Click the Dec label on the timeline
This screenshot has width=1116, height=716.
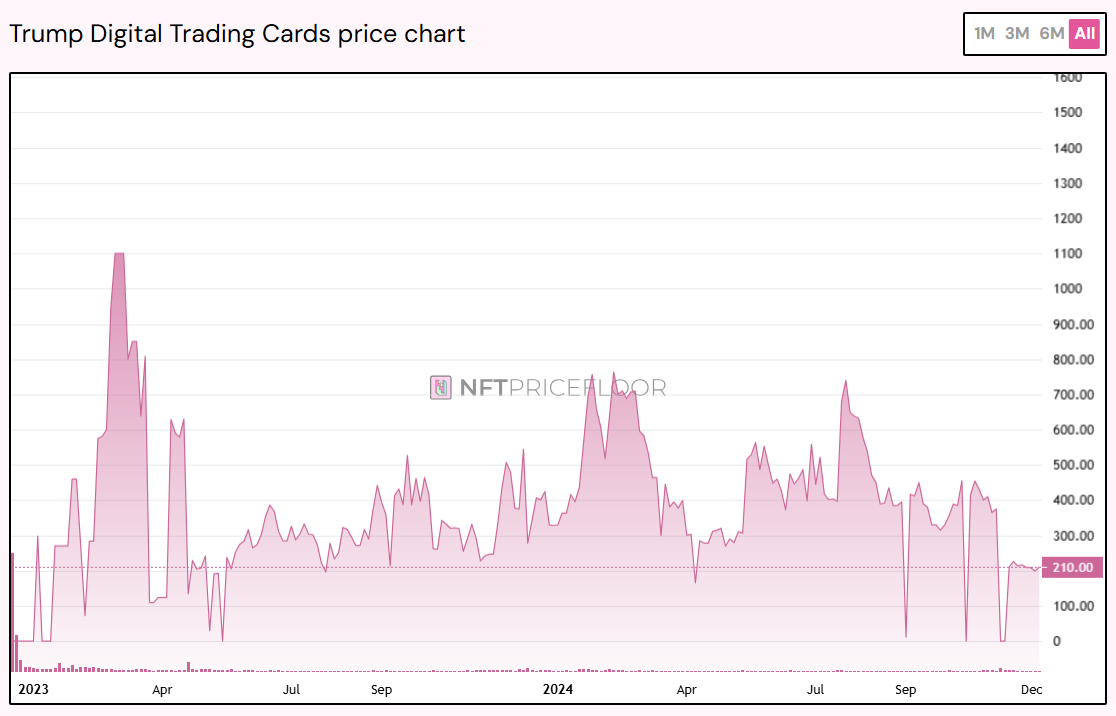(x=1032, y=690)
